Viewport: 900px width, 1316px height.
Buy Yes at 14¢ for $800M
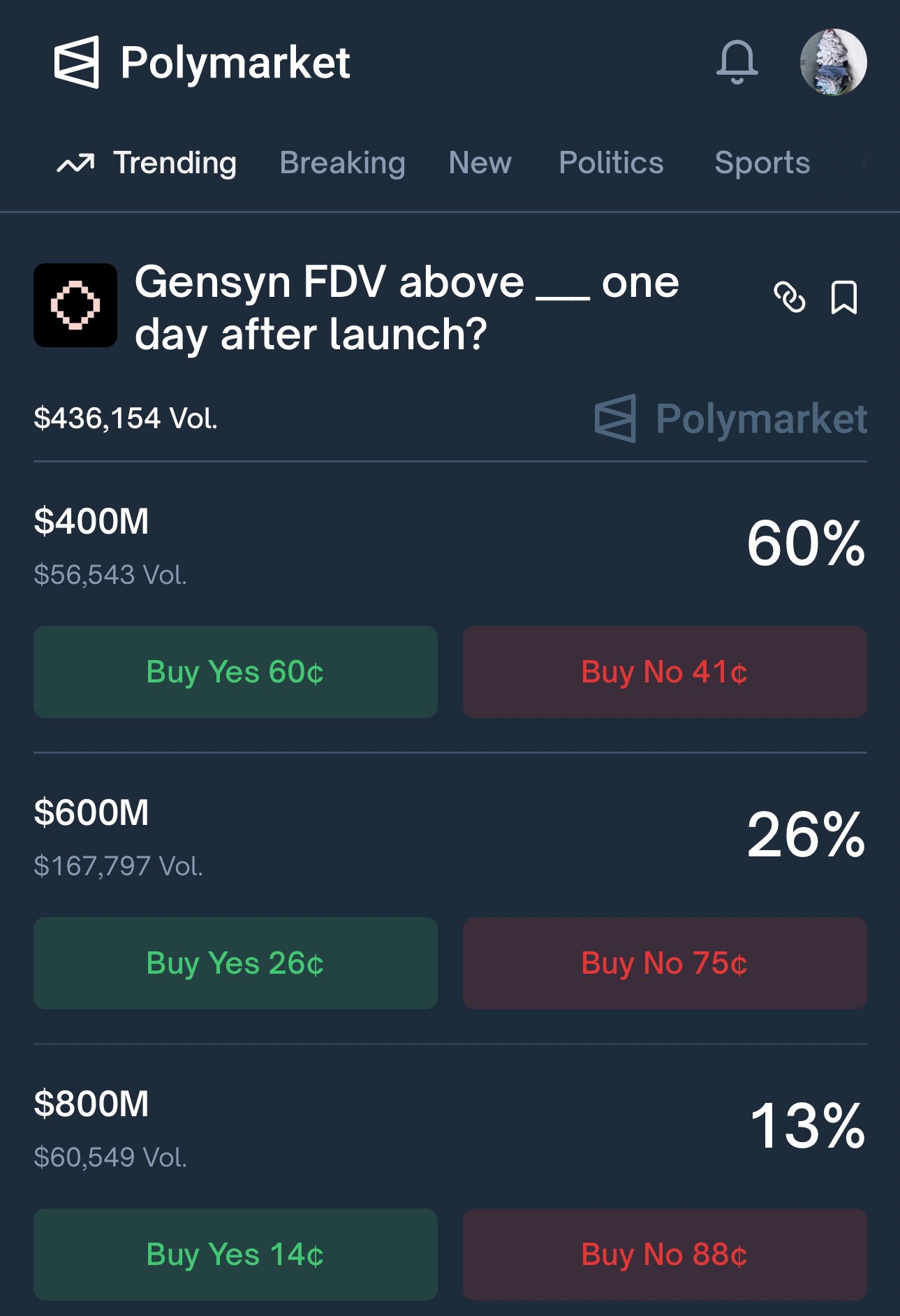pos(235,1255)
